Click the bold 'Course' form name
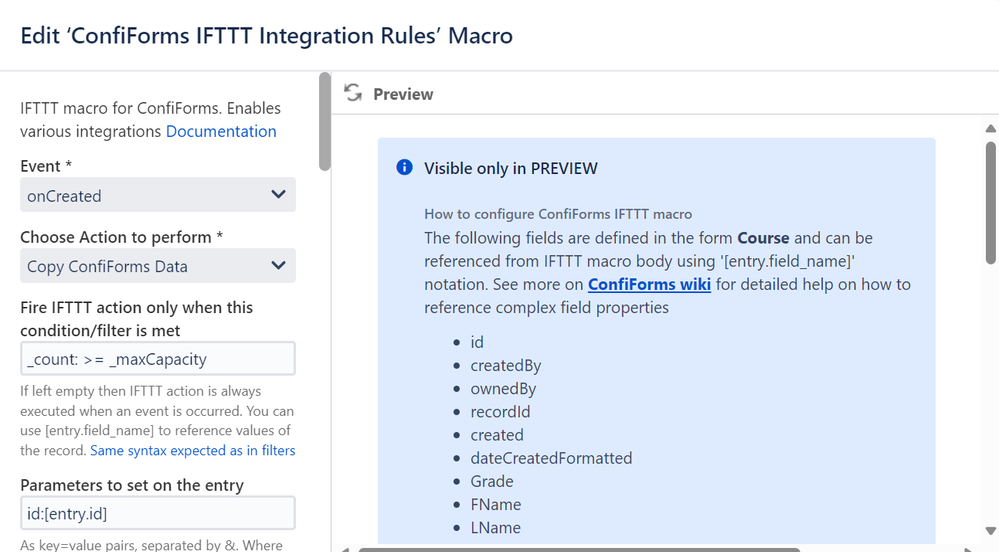Image resolution: width=999 pixels, height=552 pixels. pyautogui.click(x=763, y=238)
